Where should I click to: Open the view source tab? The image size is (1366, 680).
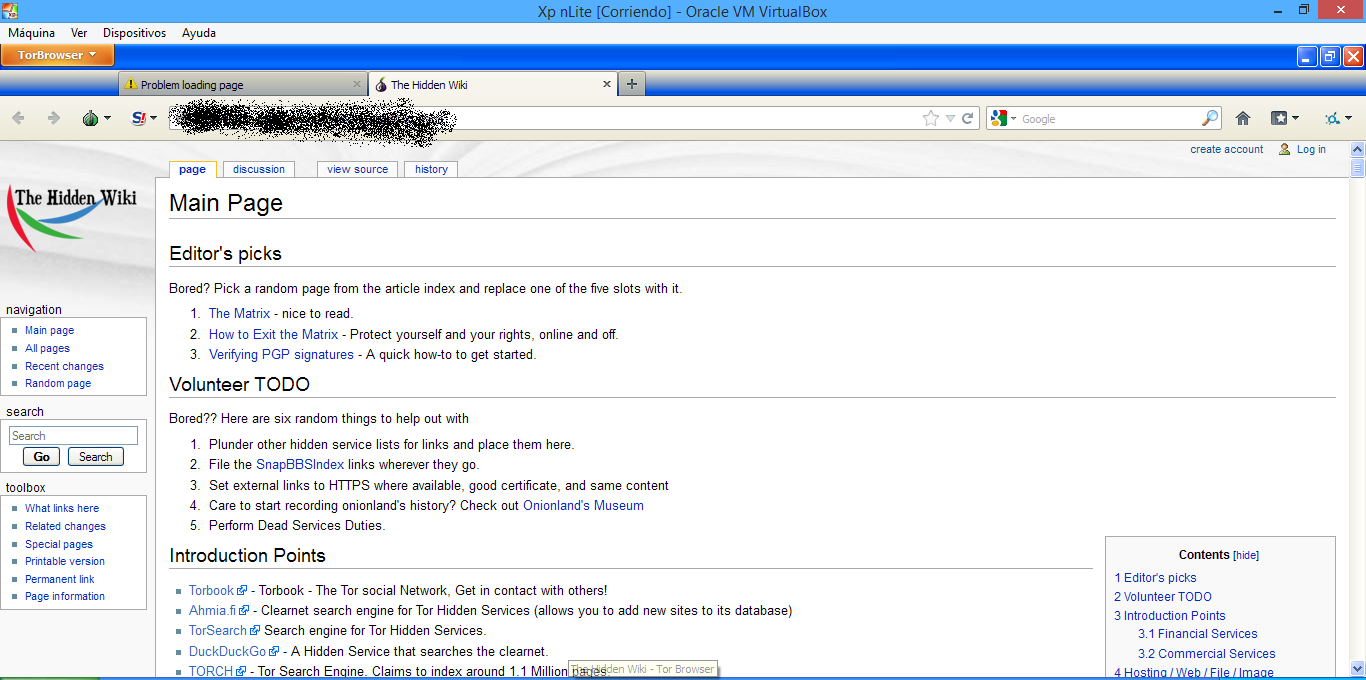(x=357, y=169)
